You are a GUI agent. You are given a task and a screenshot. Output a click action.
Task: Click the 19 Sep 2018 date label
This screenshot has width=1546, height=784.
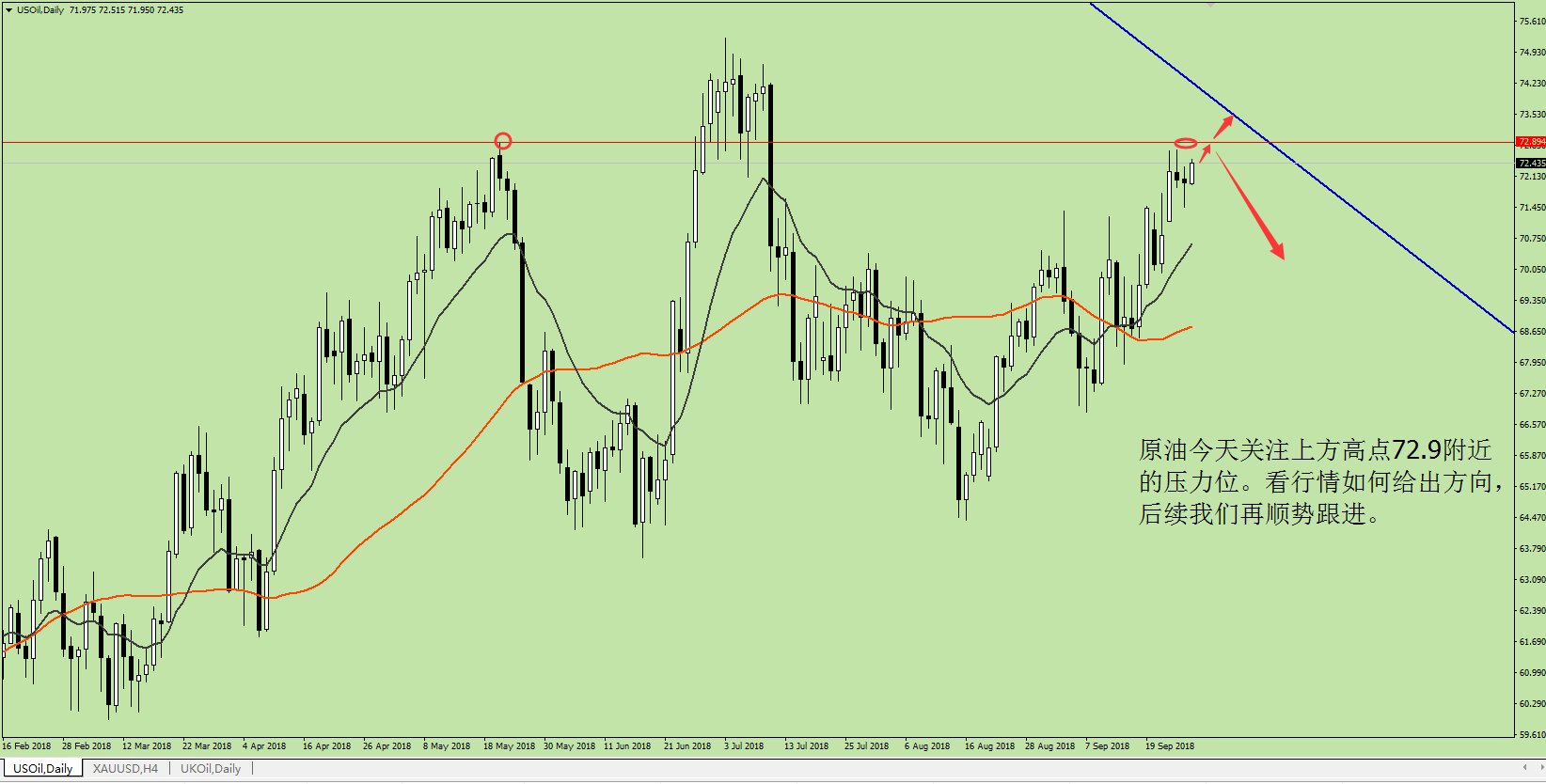coord(1170,746)
